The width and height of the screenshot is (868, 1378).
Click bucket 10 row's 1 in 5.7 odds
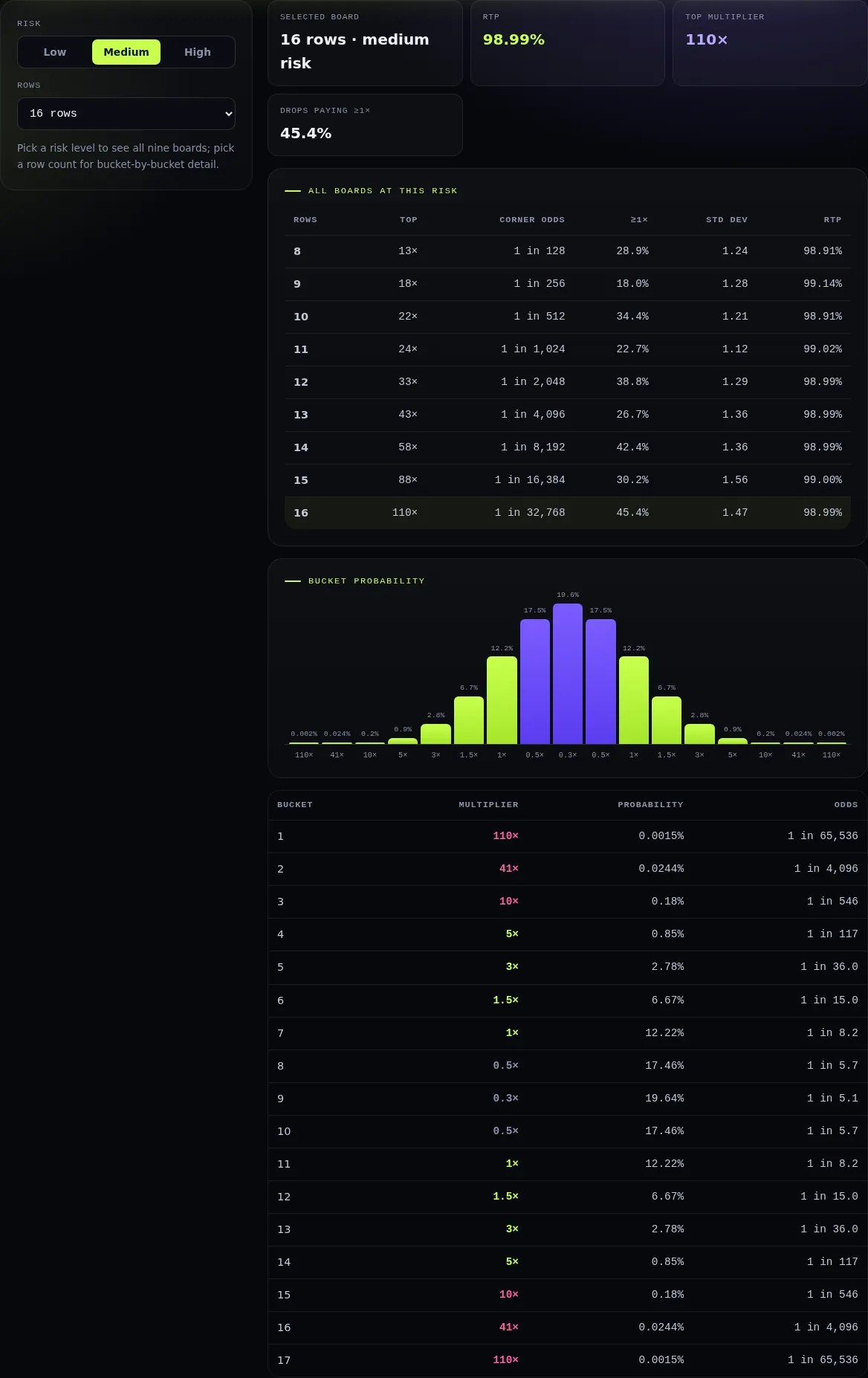coord(832,1131)
